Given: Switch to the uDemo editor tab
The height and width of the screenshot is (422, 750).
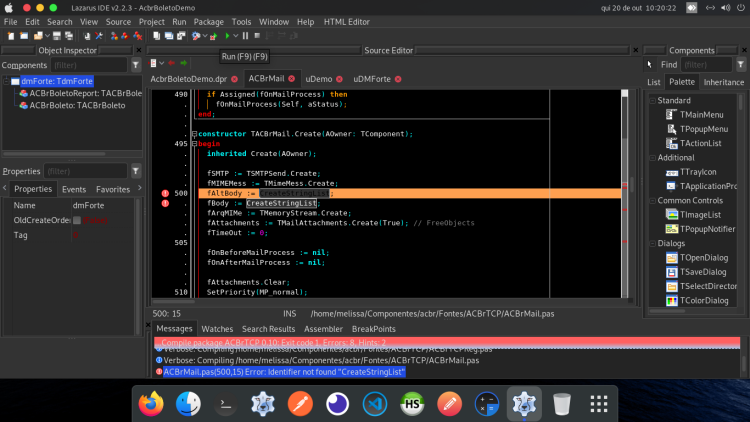Looking at the screenshot, I should 319,79.
